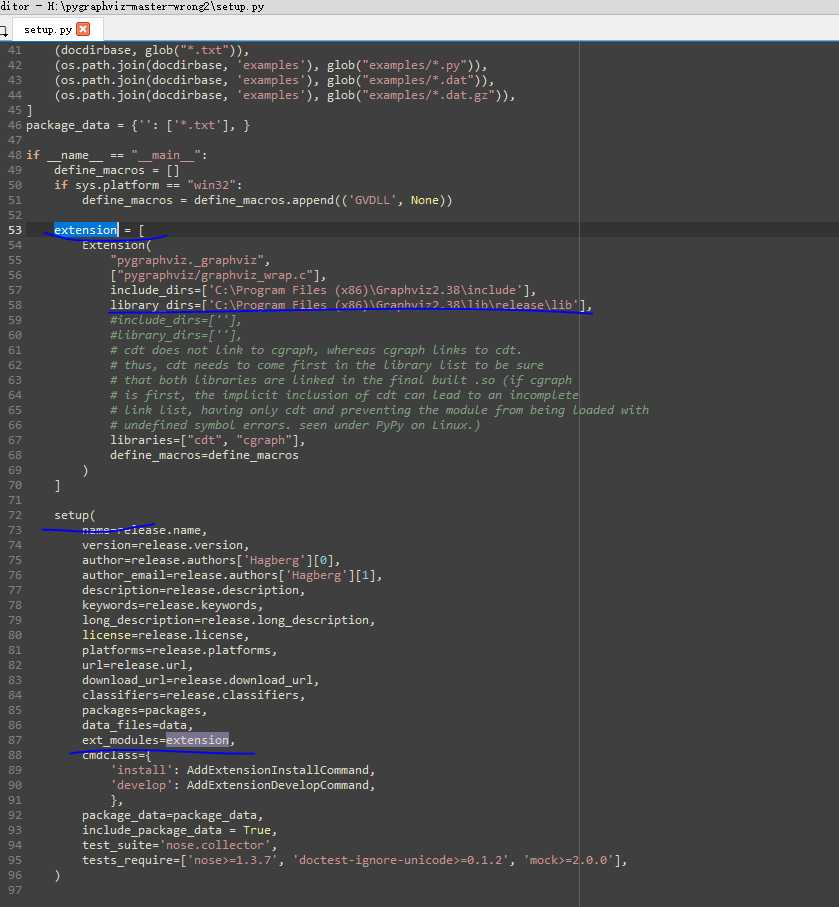Click 'packages=packages' on line 85
839x907 pixels.
[144, 710]
